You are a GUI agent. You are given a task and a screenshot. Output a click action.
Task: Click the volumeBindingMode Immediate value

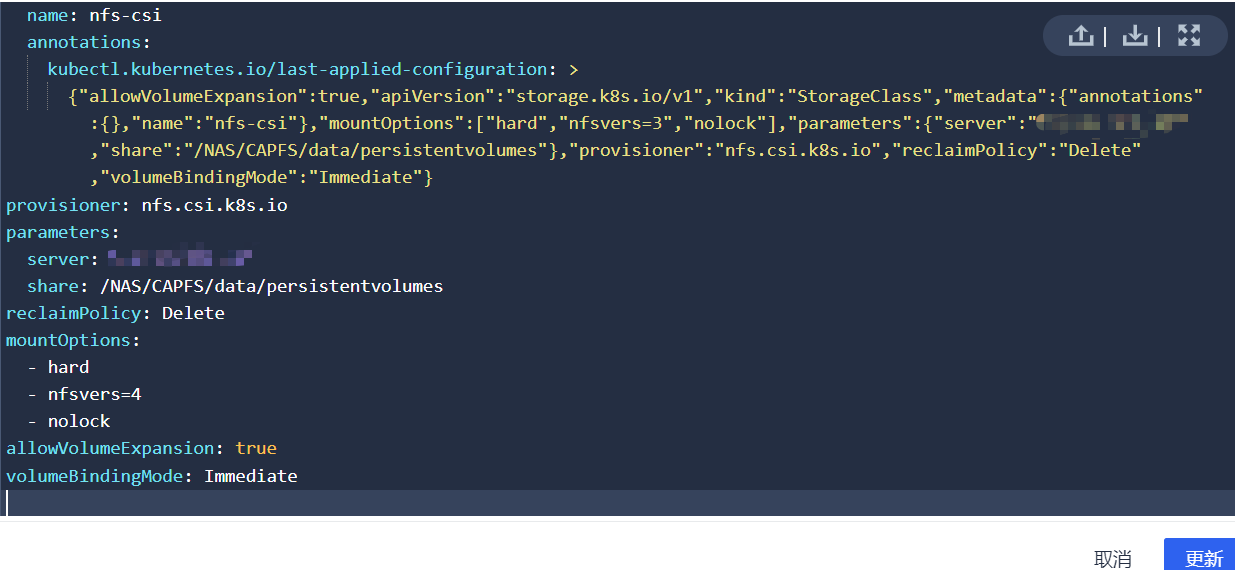[x=250, y=476]
